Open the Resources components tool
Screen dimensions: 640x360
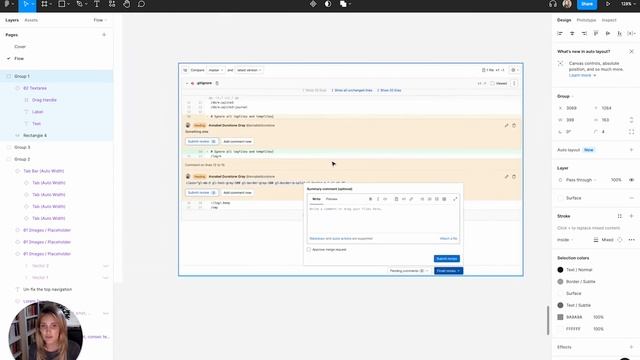click(x=111, y=4)
